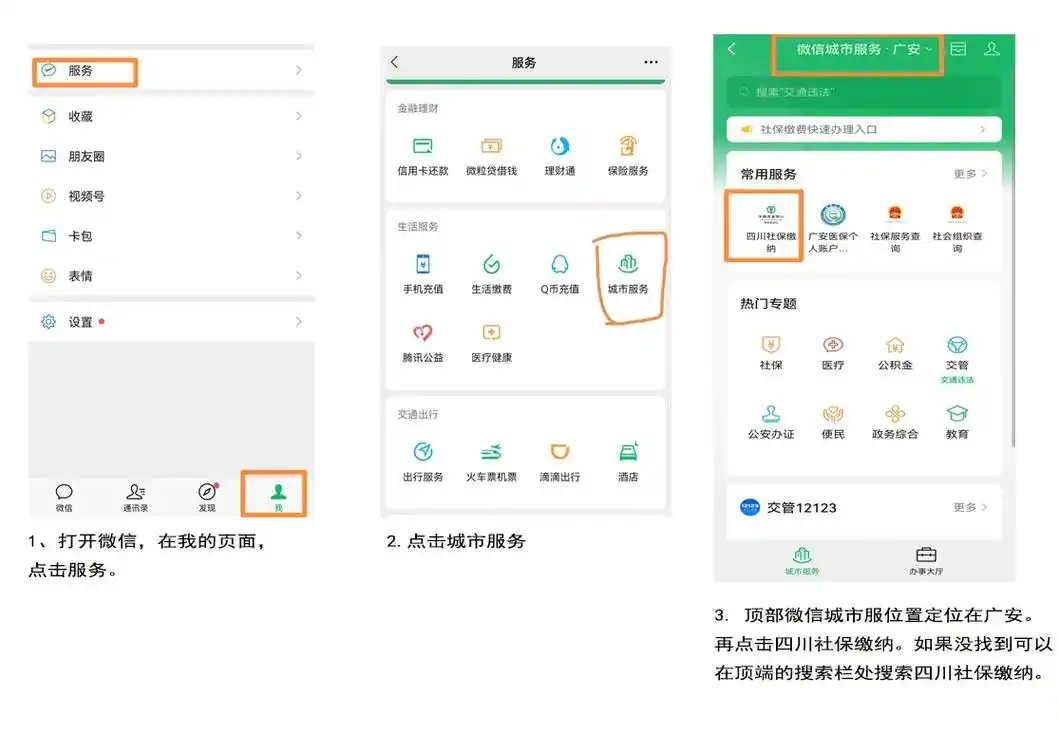1059x733 pixels.
Task: Switch to the 办事大厅 bottom tab
Action: pyautogui.click(x=926, y=561)
